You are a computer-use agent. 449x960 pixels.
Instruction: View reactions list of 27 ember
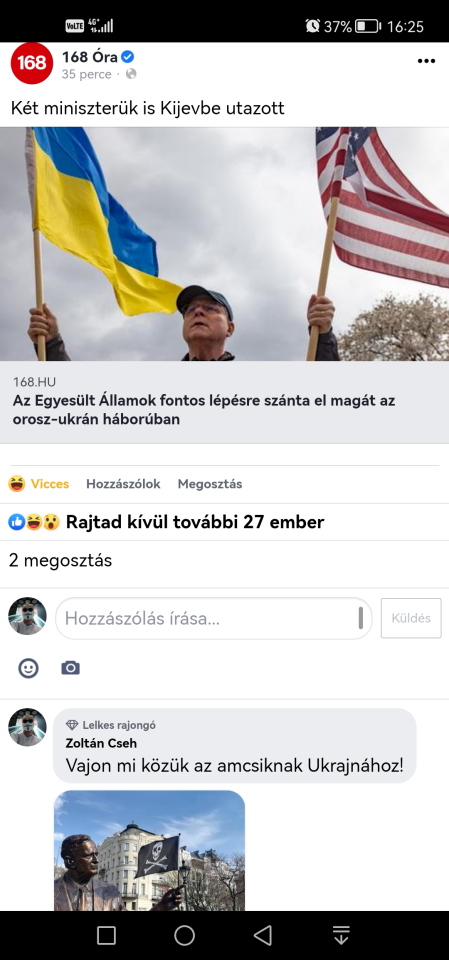[x=166, y=522]
